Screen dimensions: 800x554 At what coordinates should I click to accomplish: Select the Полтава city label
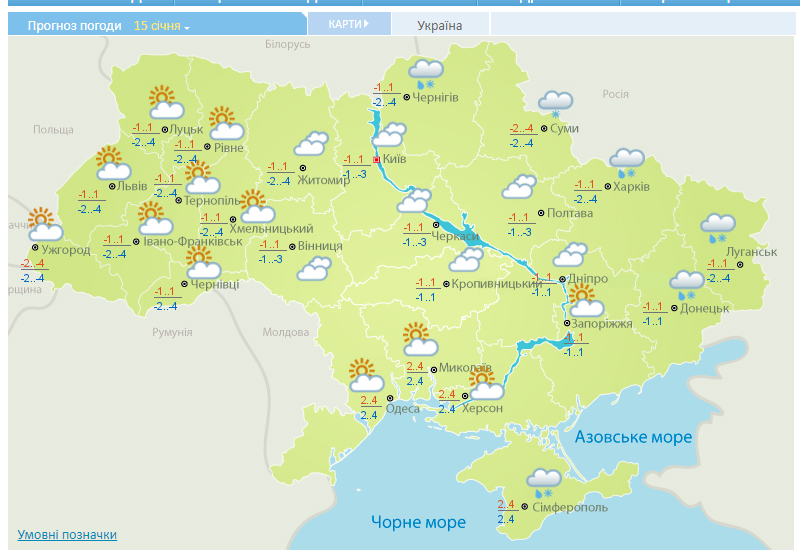(570, 213)
